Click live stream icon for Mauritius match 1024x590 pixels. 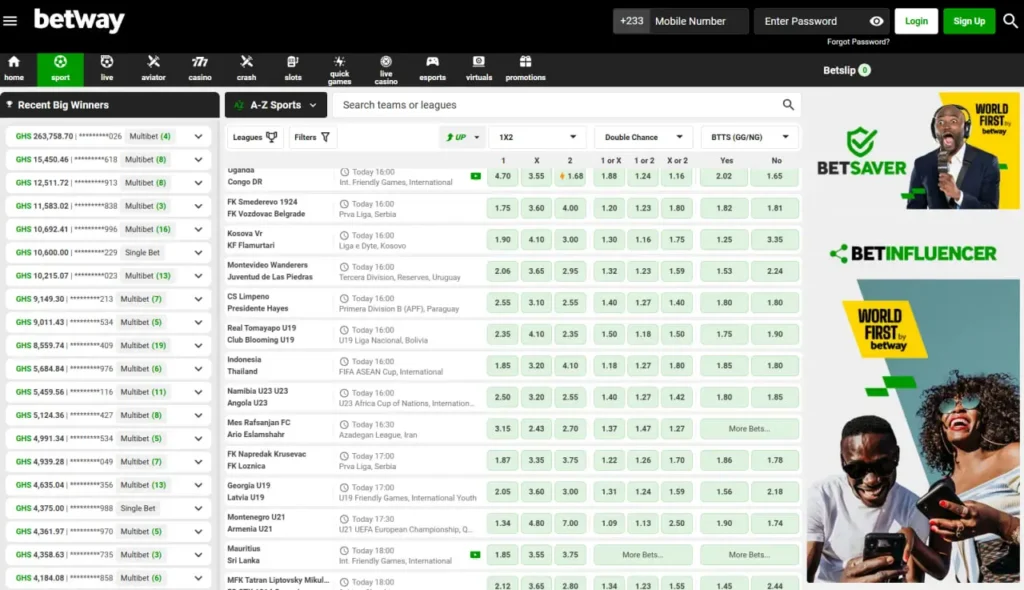point(475,555)
